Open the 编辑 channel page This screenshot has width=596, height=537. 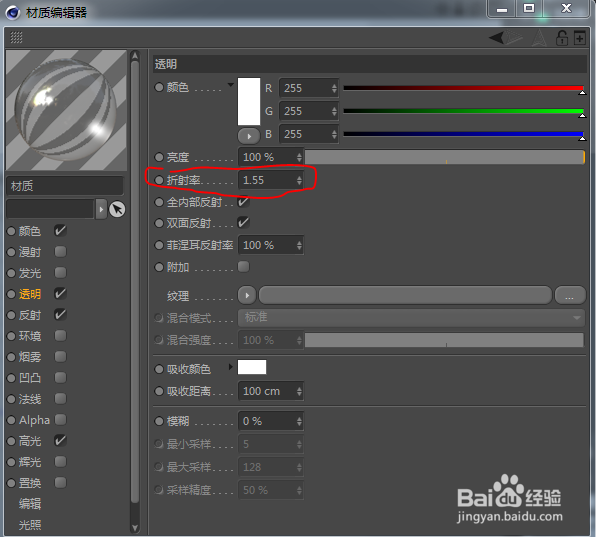pyautogui.click(x=30, y=504)
